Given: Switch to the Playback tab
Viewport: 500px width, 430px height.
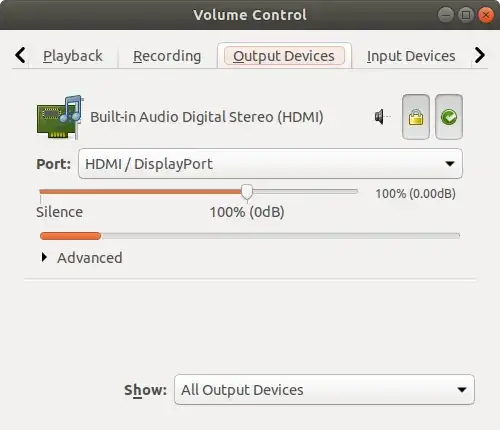Looking at the screenshot, I should (73, 56).
